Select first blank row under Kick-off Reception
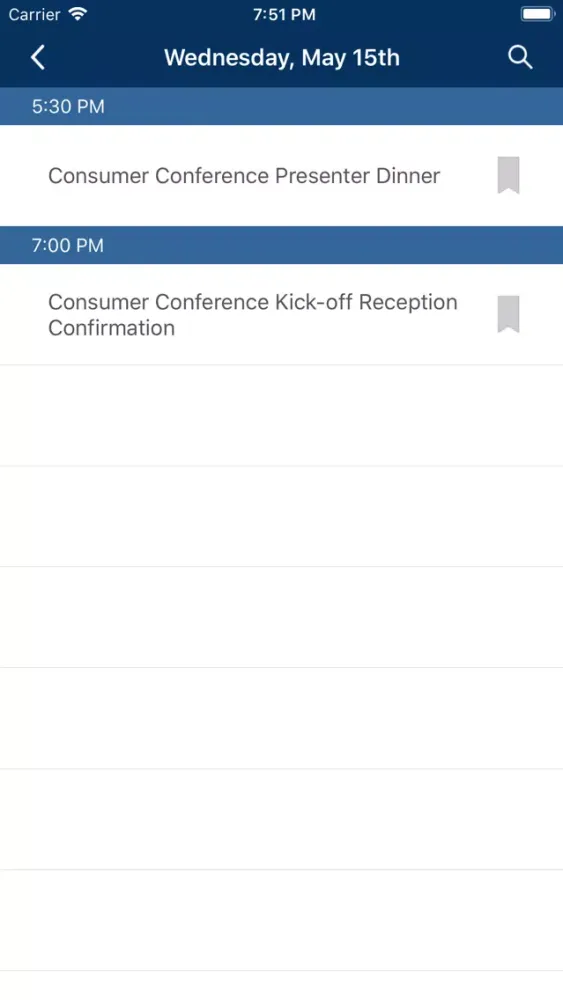The image size is (563, 1000). pyautogui.click(x=281, y=415)
